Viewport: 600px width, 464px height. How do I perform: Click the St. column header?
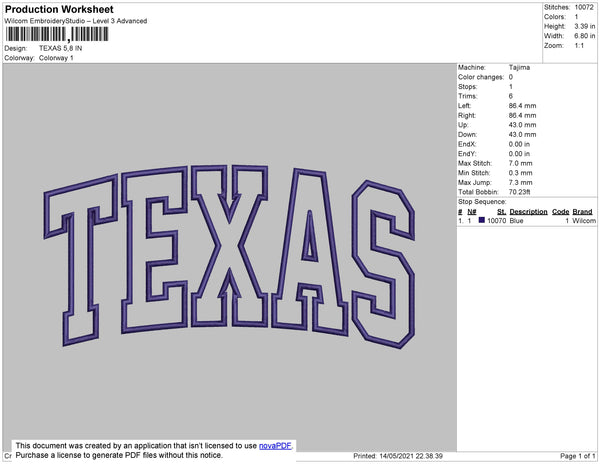pyautogui.click(x=501, y=212)
